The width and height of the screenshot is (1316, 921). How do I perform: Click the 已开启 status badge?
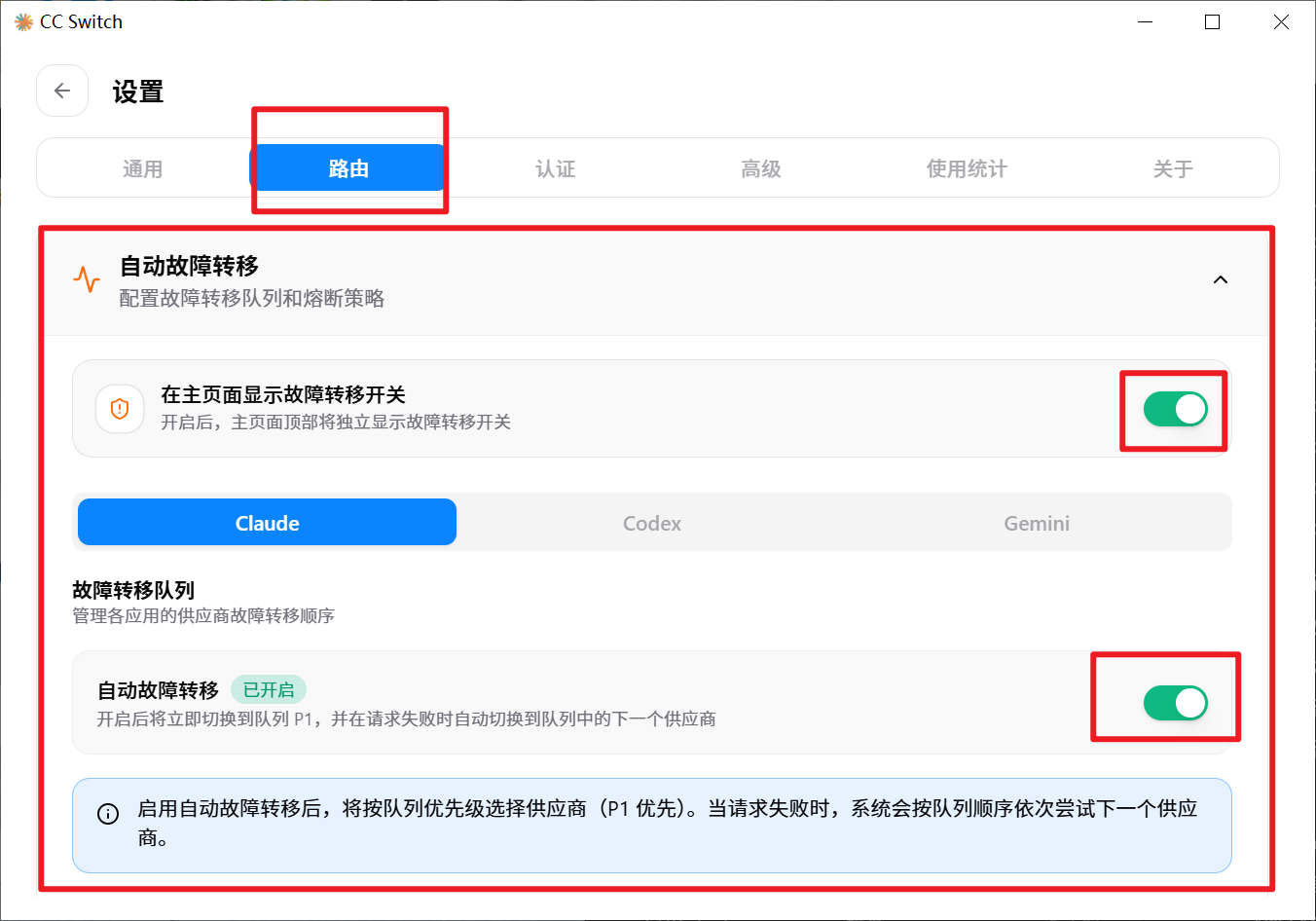click(x=269, y=690)
